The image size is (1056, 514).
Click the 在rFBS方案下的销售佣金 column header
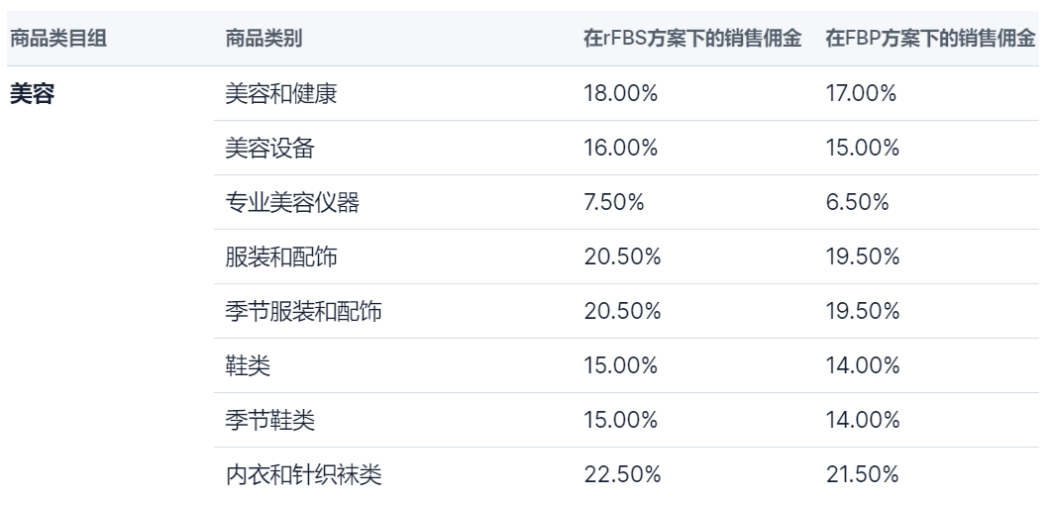click(694, 39)
